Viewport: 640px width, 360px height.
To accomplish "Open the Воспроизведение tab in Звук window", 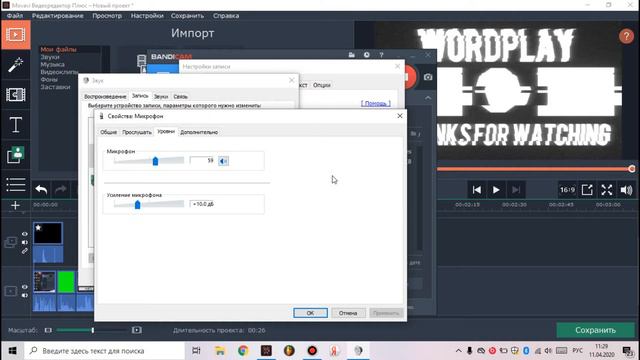I will point(105,97).
